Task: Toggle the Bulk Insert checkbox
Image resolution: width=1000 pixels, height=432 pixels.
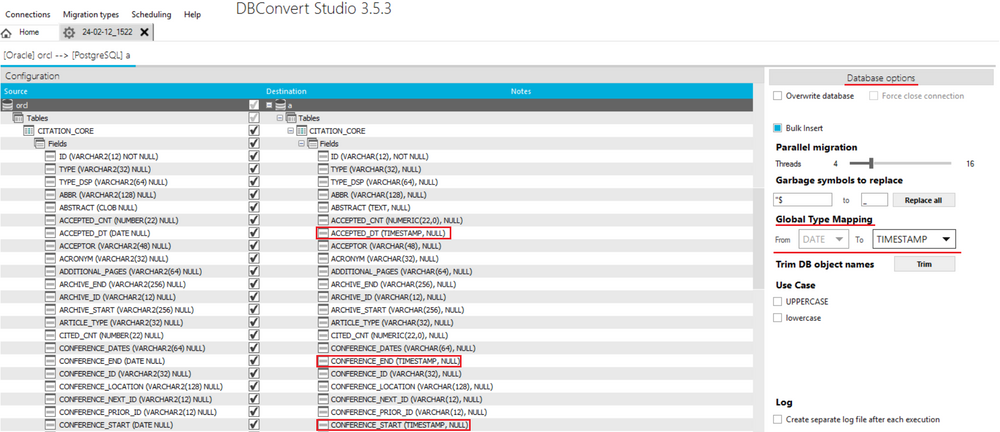Action: tap(777, 128)
